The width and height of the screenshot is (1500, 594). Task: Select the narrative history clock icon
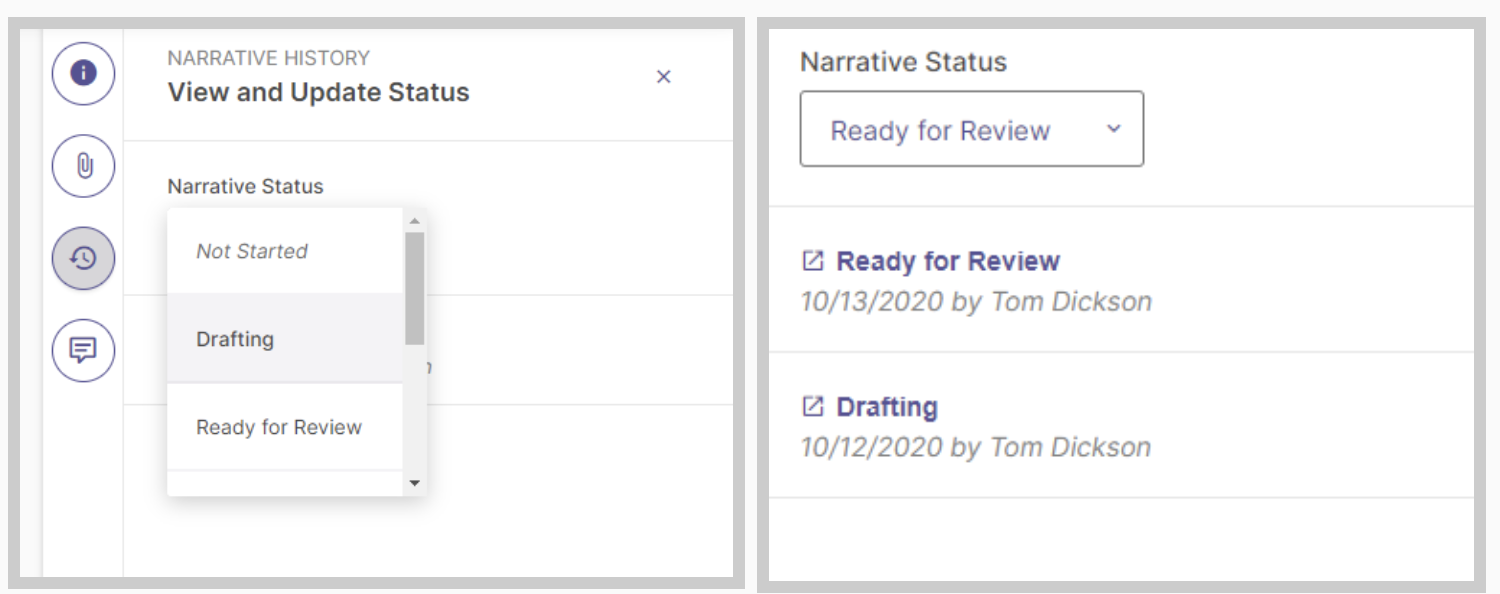83,258
